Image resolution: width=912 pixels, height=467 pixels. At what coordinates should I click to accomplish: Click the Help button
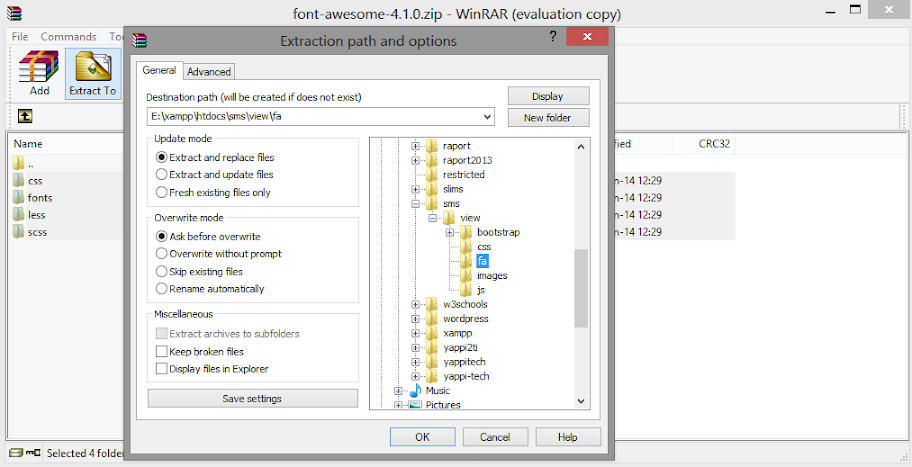pyautogui.click(x=568, y=437)
